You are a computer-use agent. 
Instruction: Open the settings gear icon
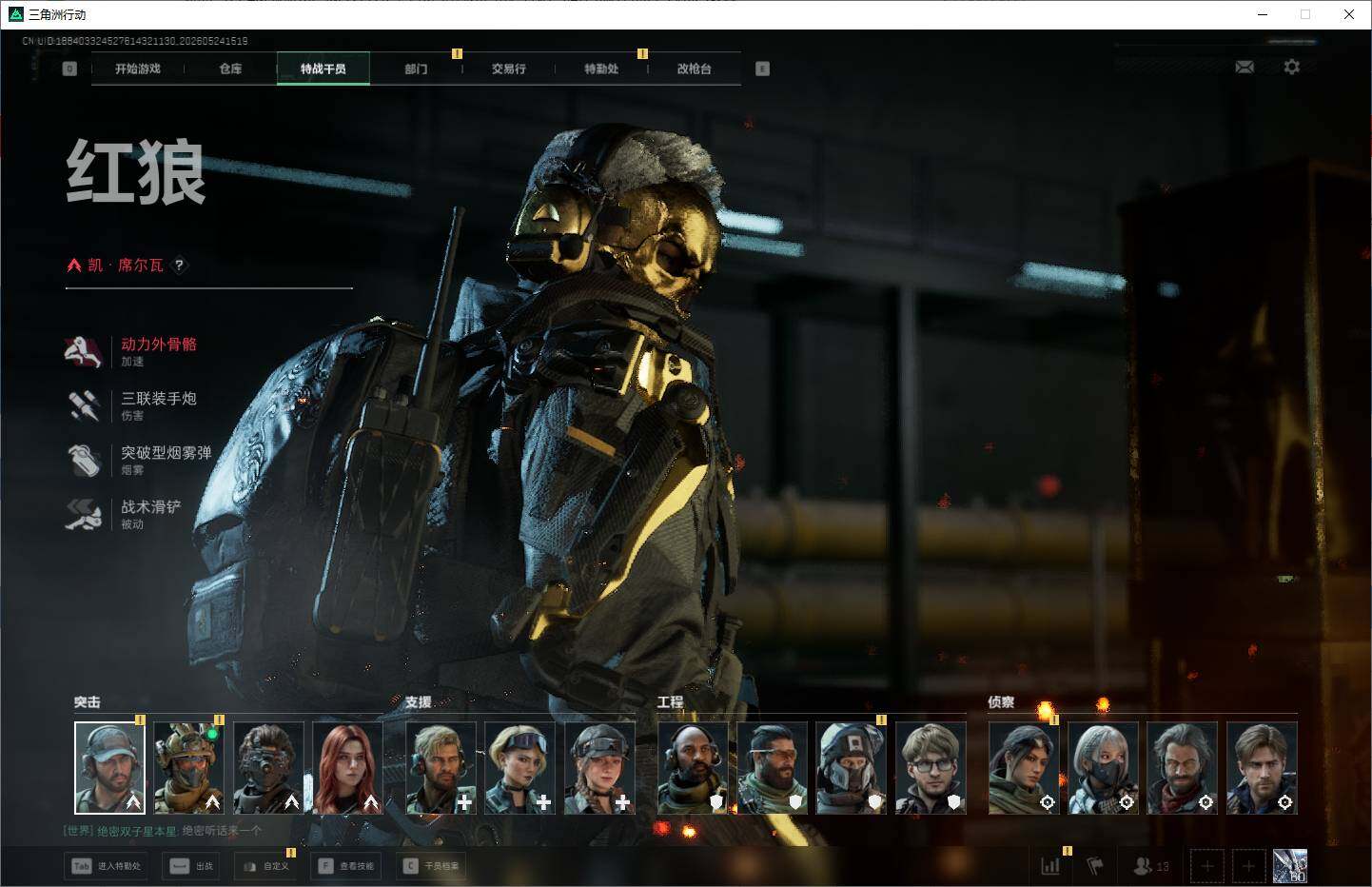coord(1291,67)
